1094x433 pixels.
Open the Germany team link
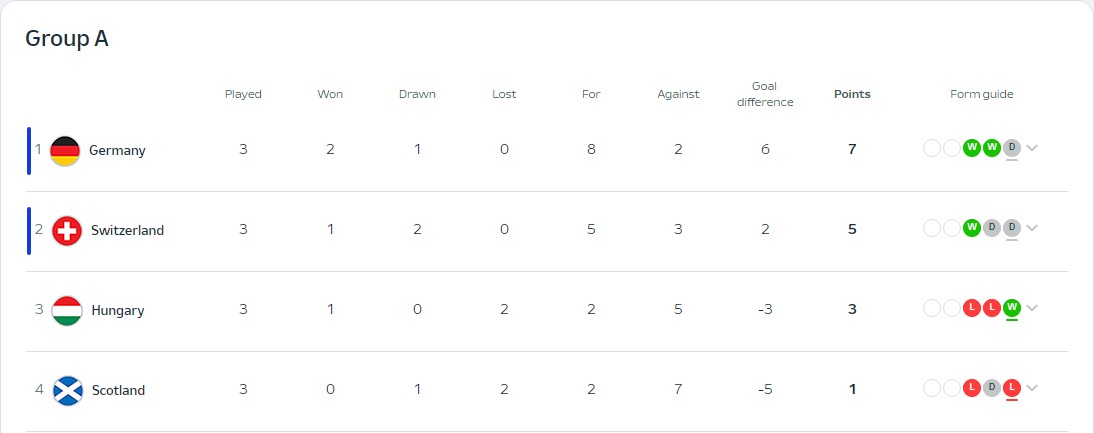(x=117, y=150)
